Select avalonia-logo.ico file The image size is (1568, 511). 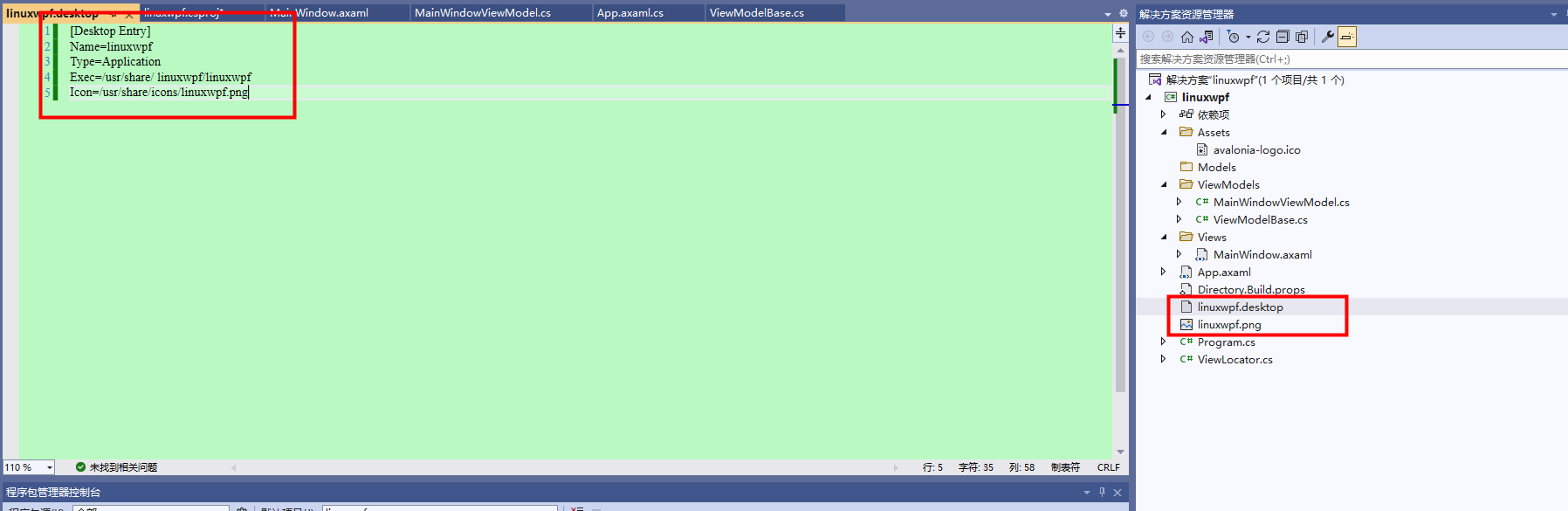tap(1256, 149)
